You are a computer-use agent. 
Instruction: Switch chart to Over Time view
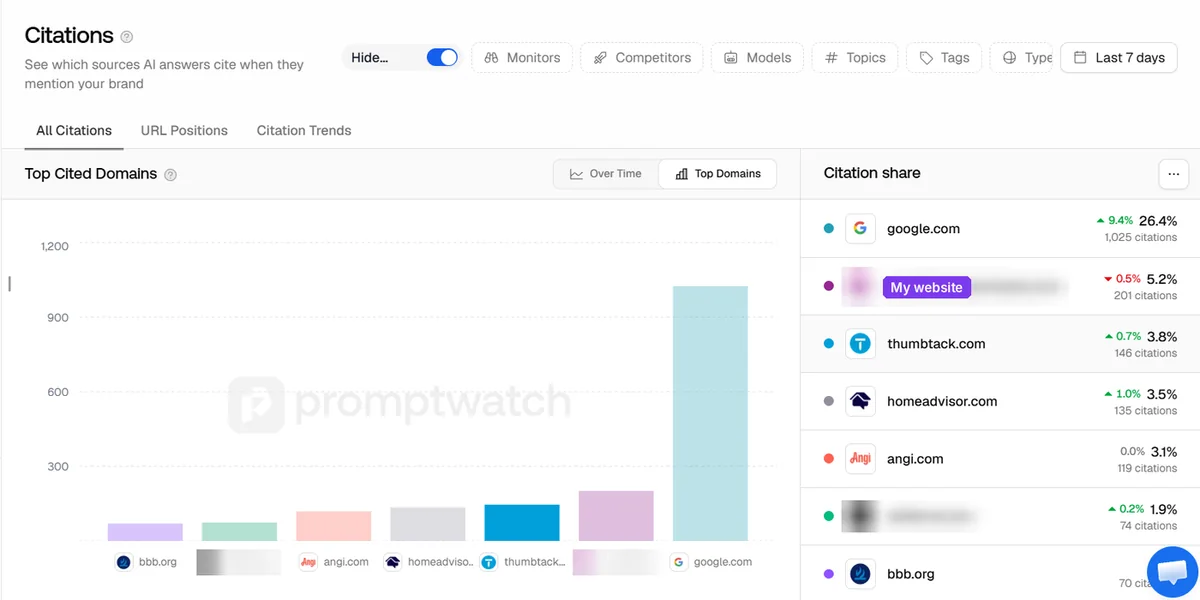click(x=606, y=174)
